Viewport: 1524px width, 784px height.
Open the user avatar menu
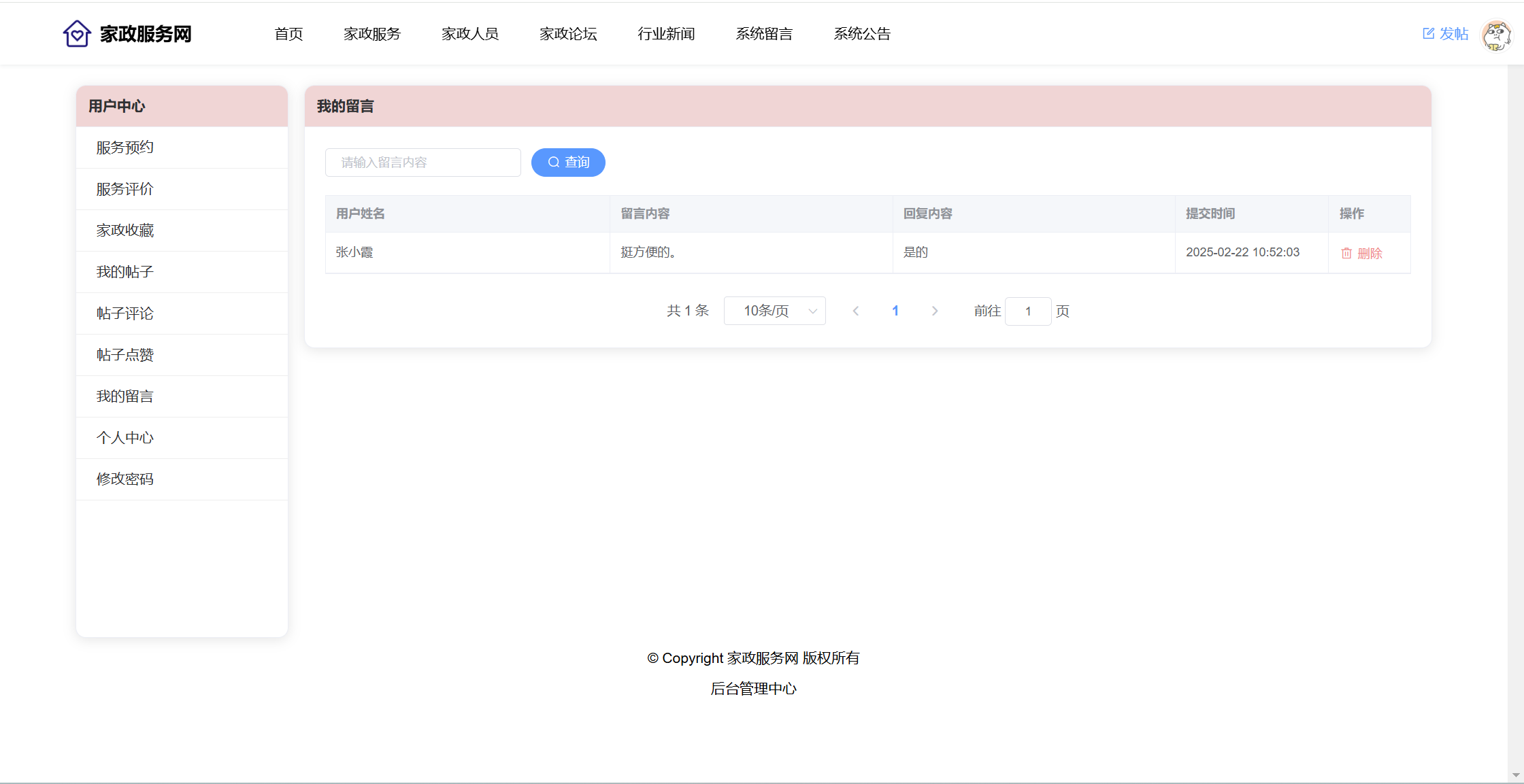(x=1496, y=34)
